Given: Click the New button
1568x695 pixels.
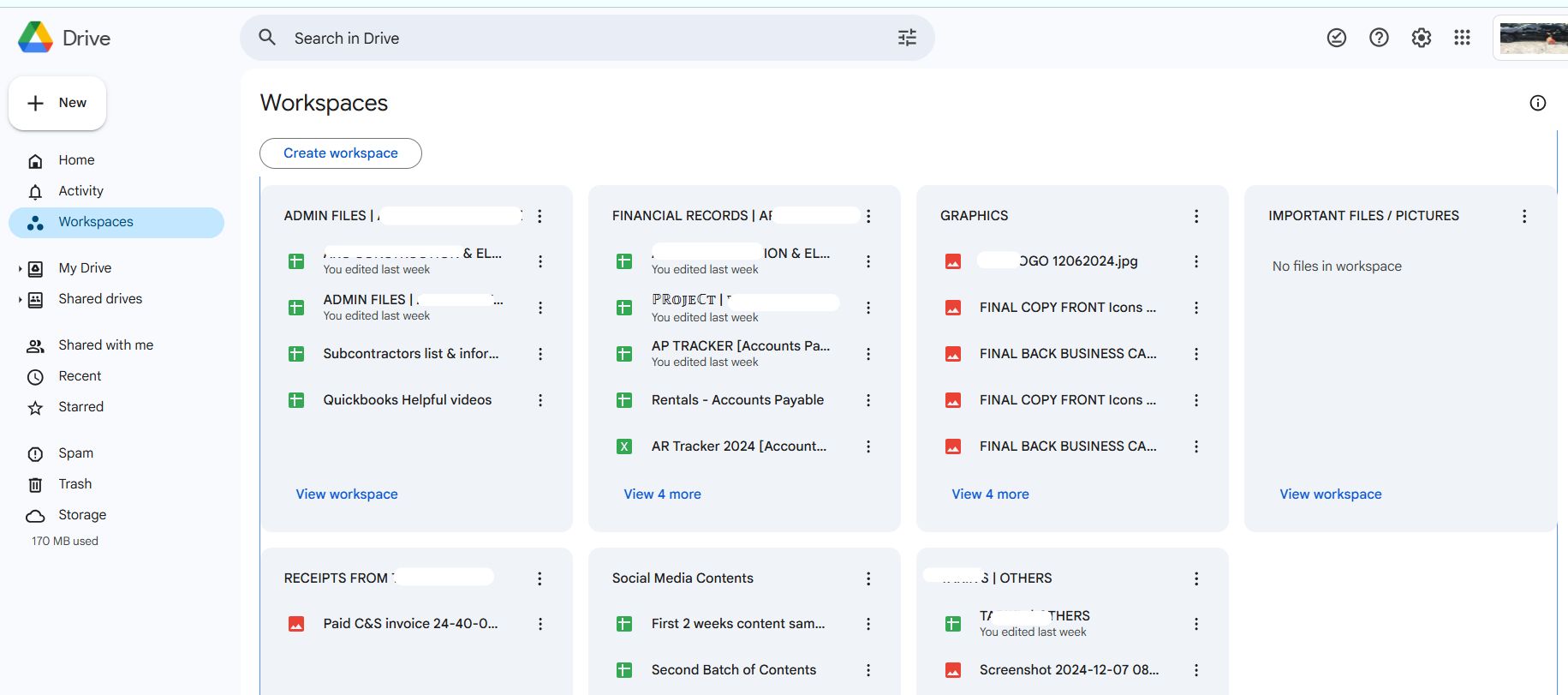Looking at the screenshot, I should click(57, 103).
